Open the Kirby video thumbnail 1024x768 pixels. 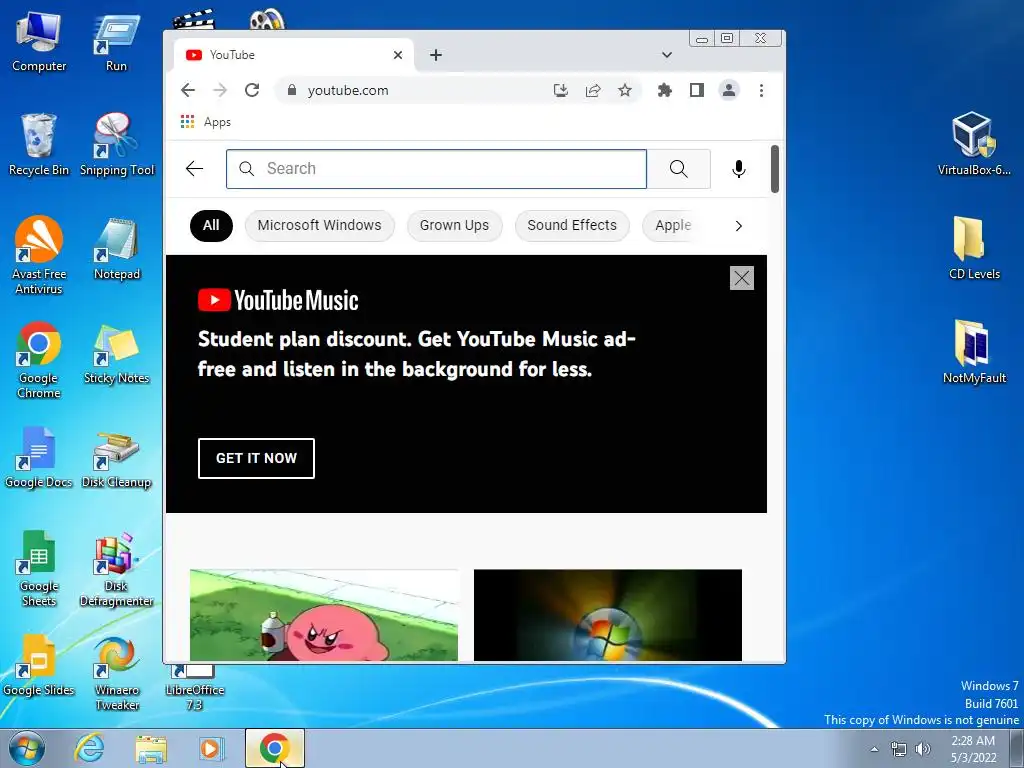point(324,615)
